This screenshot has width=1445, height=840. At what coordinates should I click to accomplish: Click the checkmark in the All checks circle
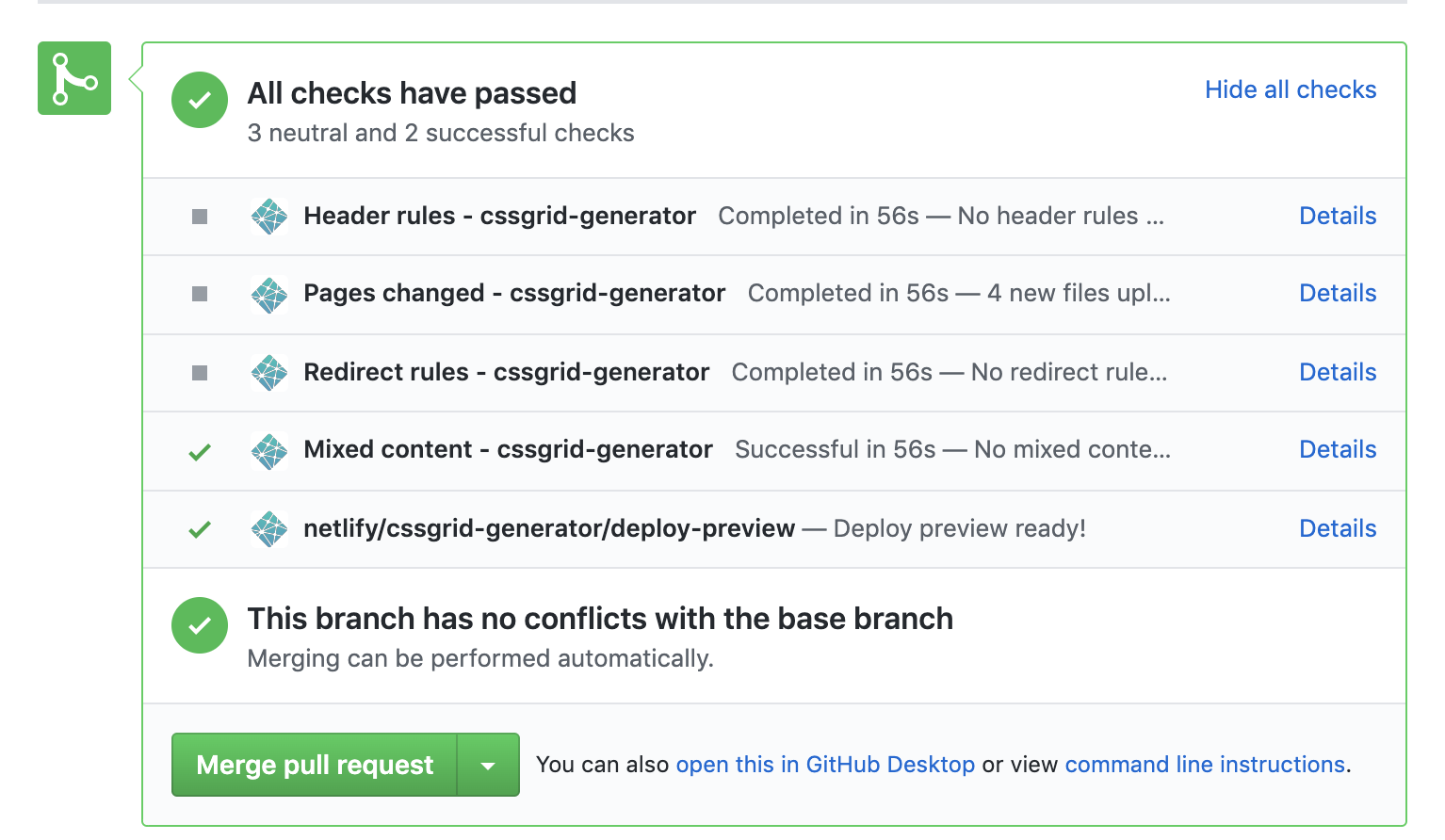click(x=199, y=99)
